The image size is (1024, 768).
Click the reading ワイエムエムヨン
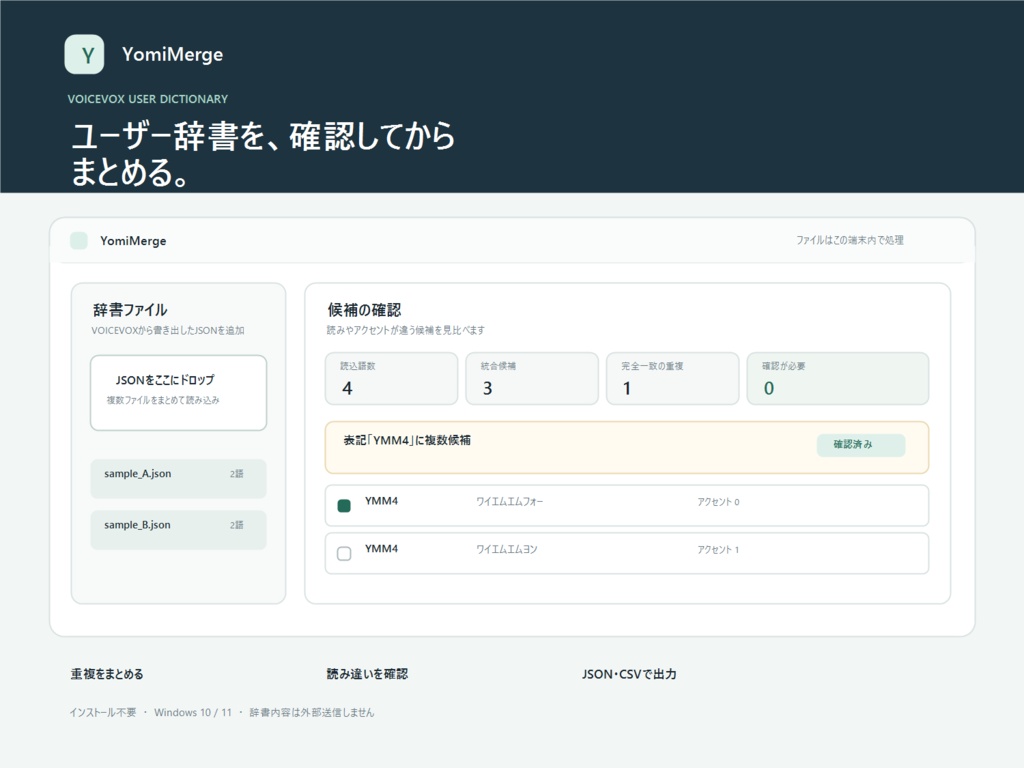point(507,549)
